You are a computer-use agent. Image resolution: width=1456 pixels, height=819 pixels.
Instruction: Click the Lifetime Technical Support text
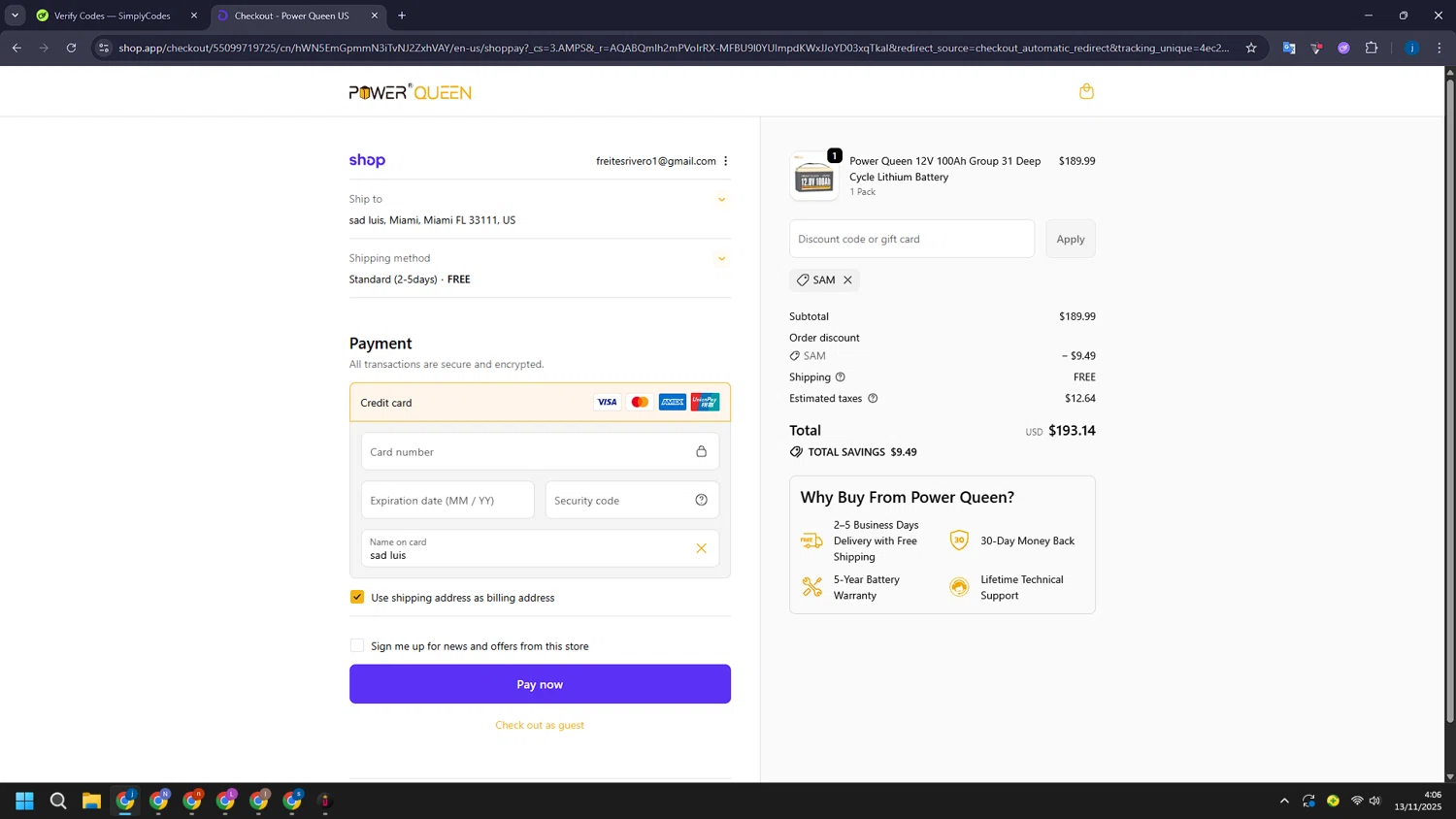pos(1022,587)
